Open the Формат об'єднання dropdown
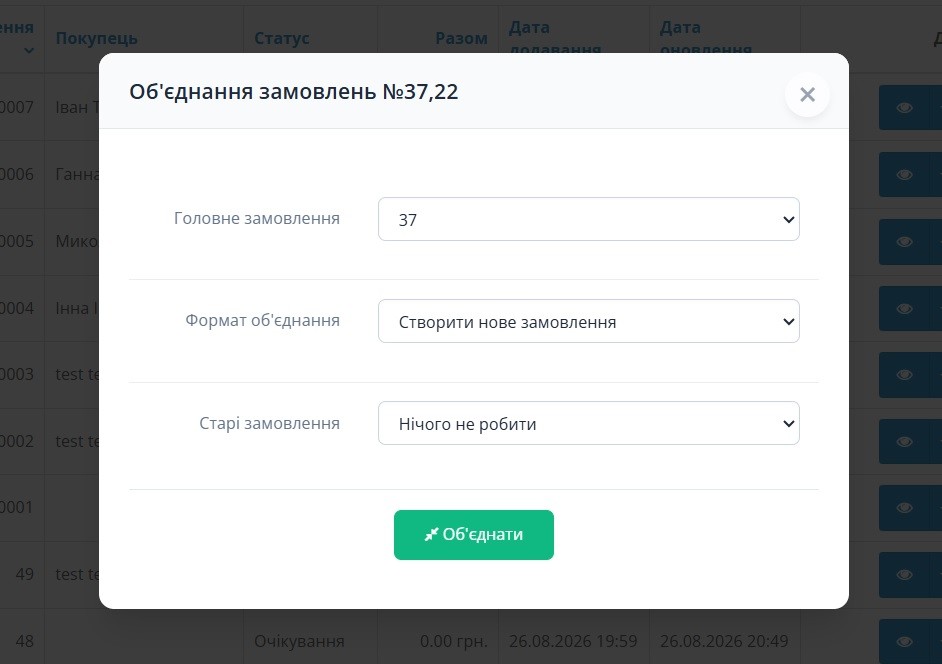 tap(589, 321)
